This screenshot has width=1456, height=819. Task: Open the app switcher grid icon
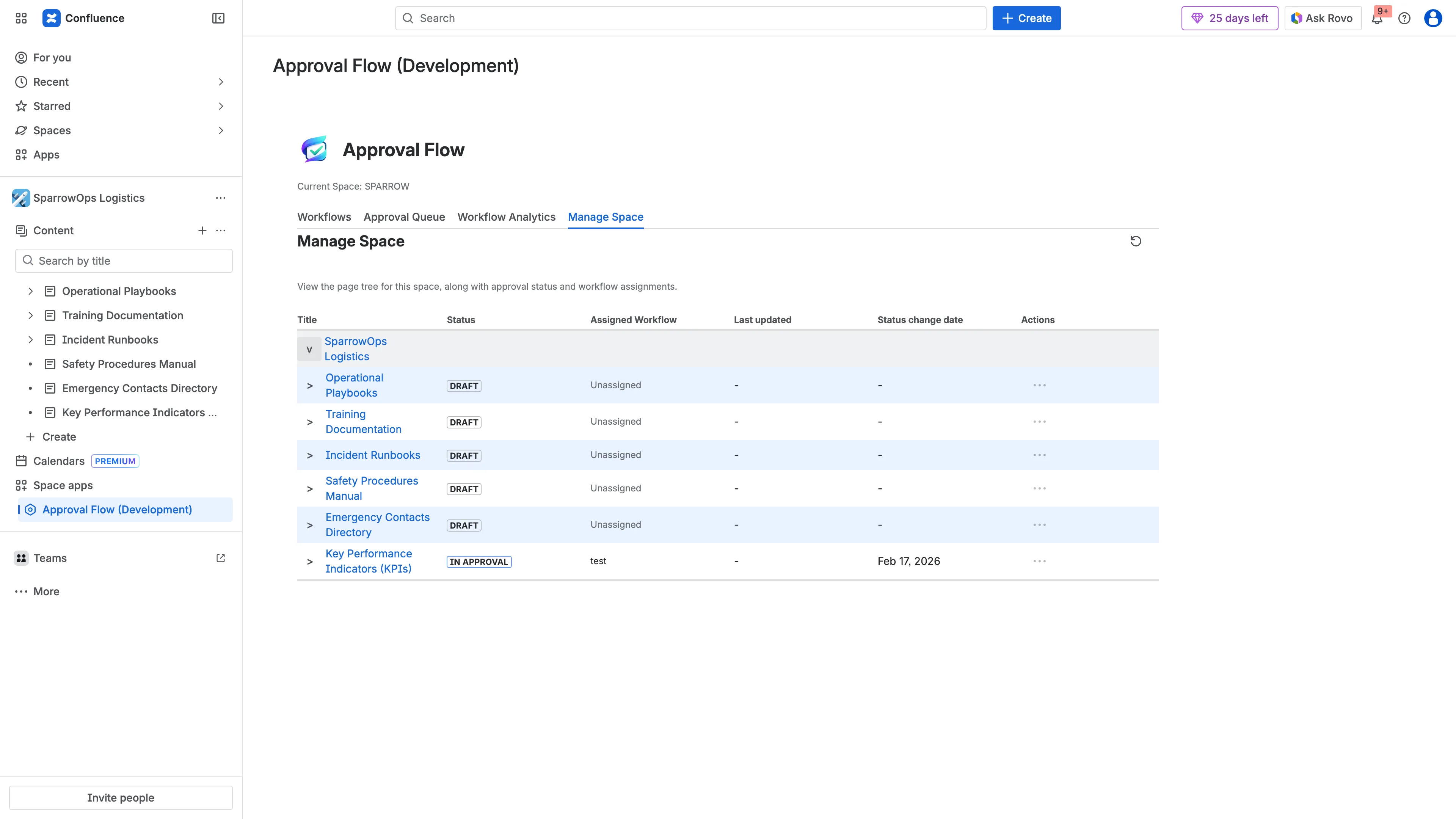21,18
